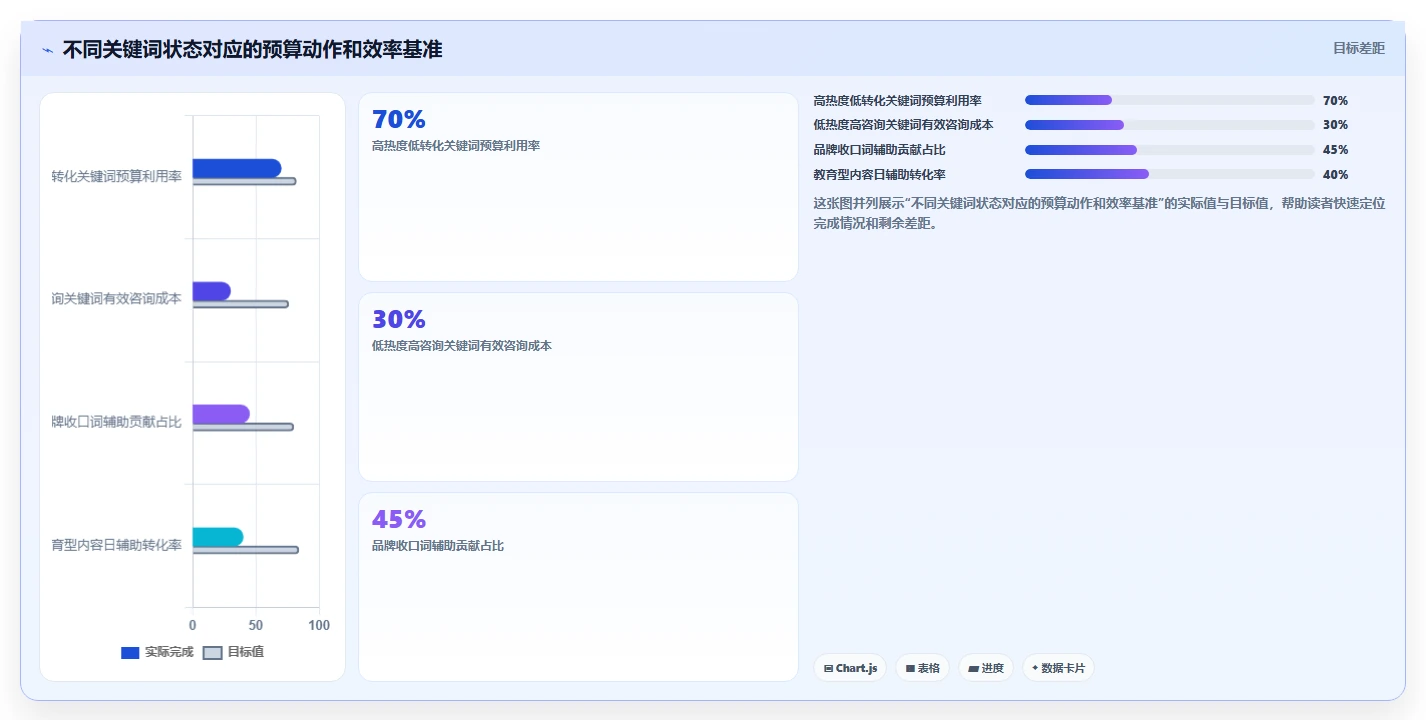Image resolution: width=1426 pixels, height=720 pixels.
Task: Click the 70% data card value
Action: (x=399, y=120)
